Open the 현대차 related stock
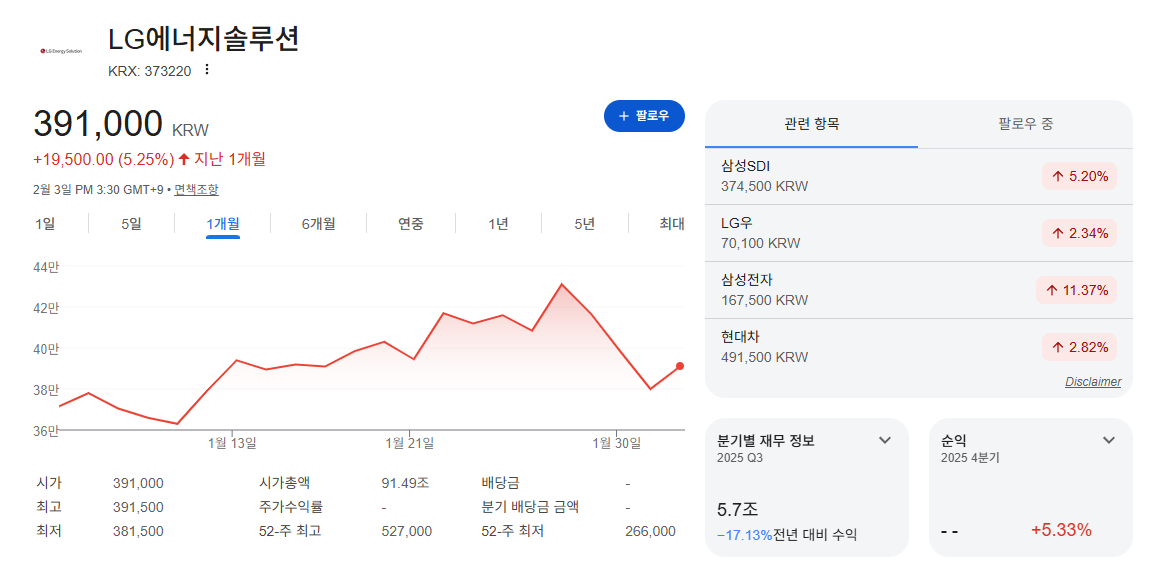 point(919,347)
